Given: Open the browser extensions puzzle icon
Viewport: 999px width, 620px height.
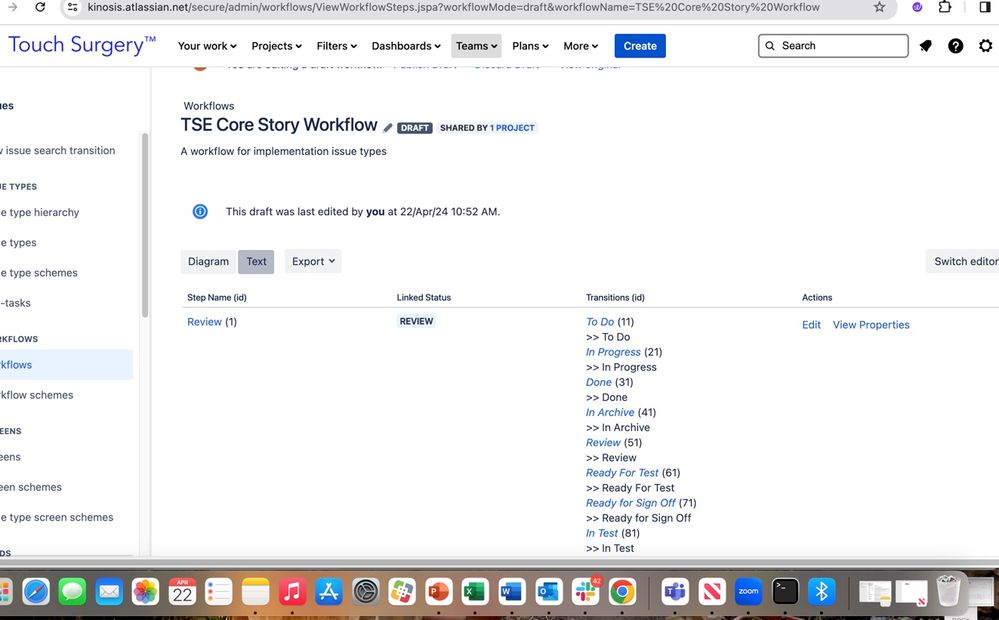Looking at the screenshot, I should 945,7.
